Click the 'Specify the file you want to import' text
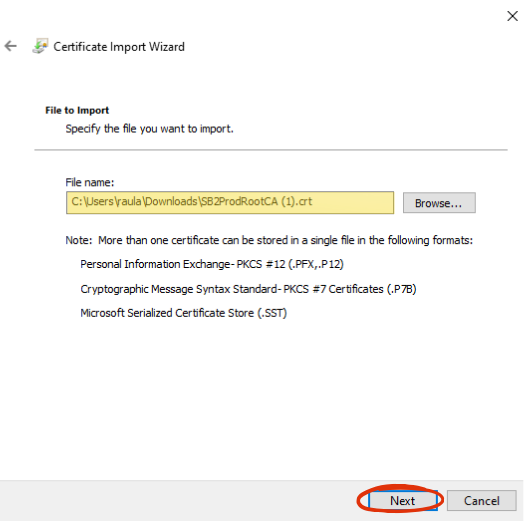The height and width of the screenshot is (521, 524). pyautogui.click(x=149, y=129)
